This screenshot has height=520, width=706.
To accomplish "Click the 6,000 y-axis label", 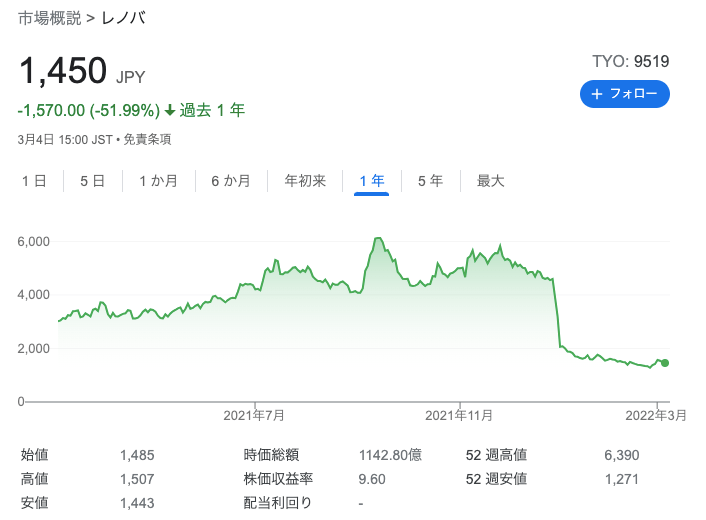I will click(x=33, y=242).
